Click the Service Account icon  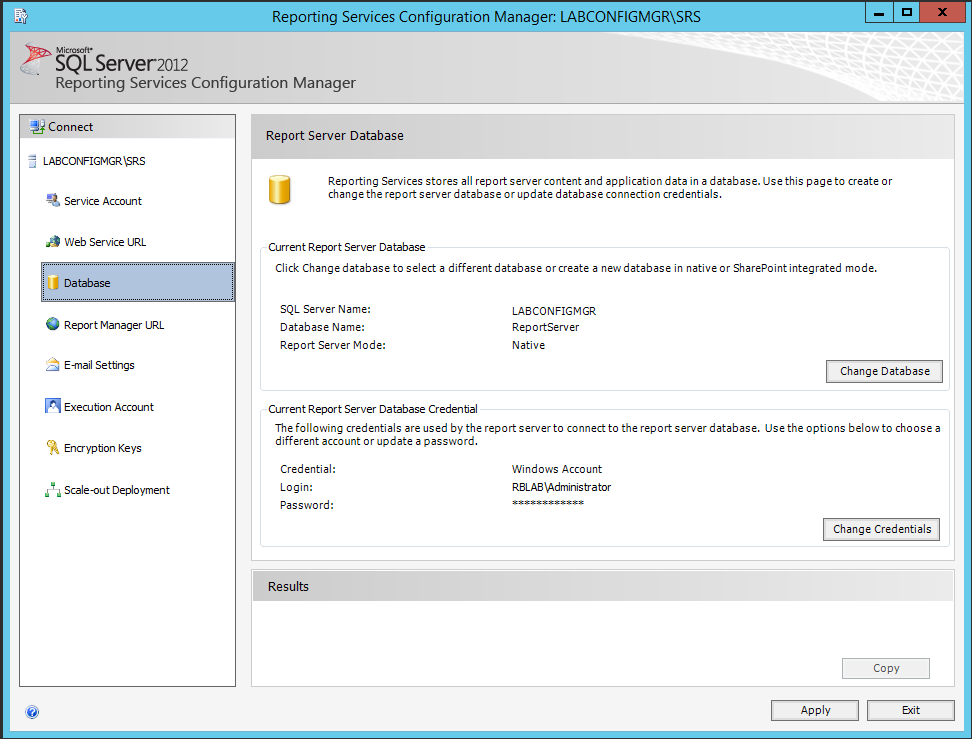coord(53,200)
